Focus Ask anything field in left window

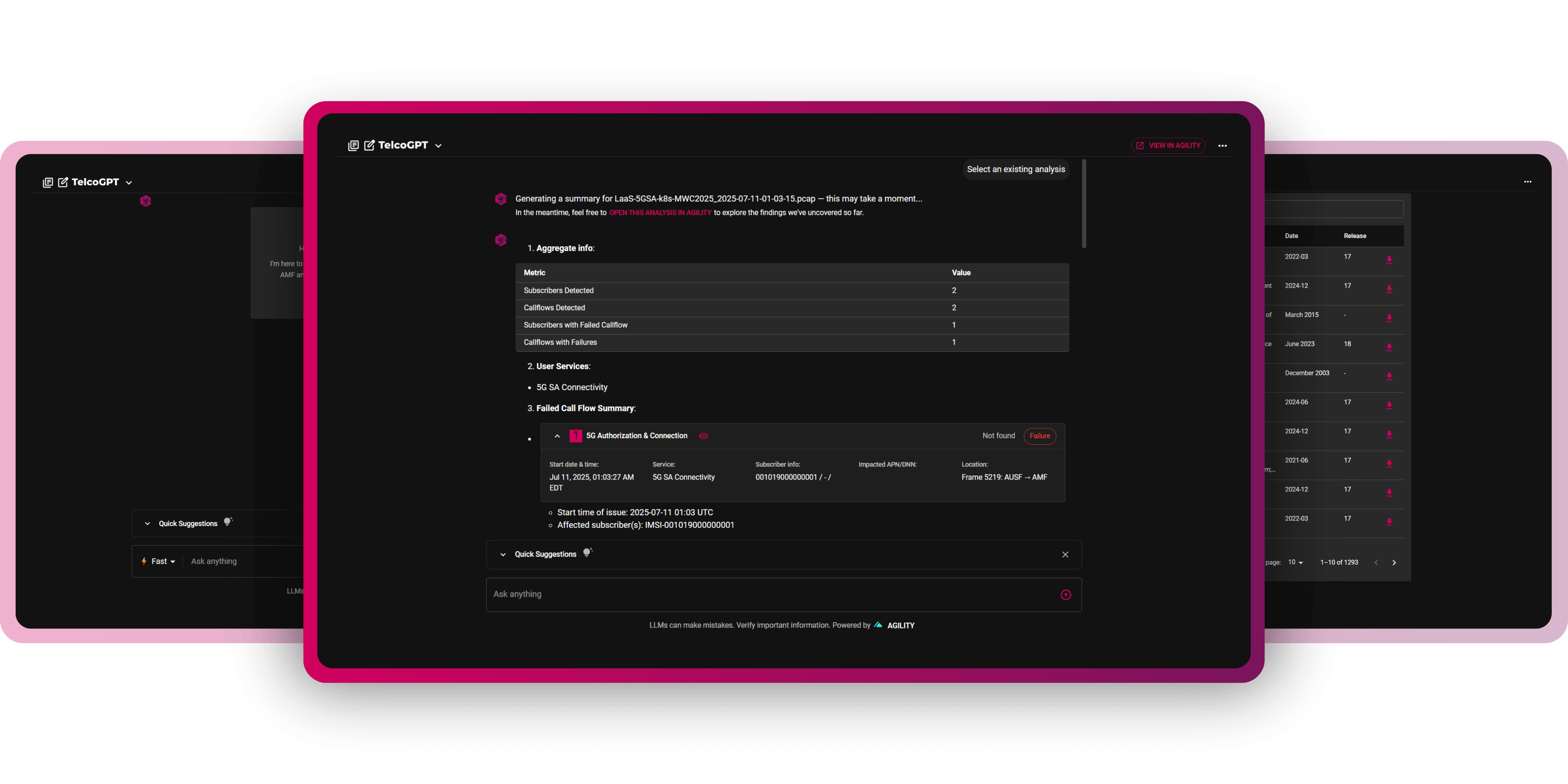pyautogui.click(x=214, y=561)
